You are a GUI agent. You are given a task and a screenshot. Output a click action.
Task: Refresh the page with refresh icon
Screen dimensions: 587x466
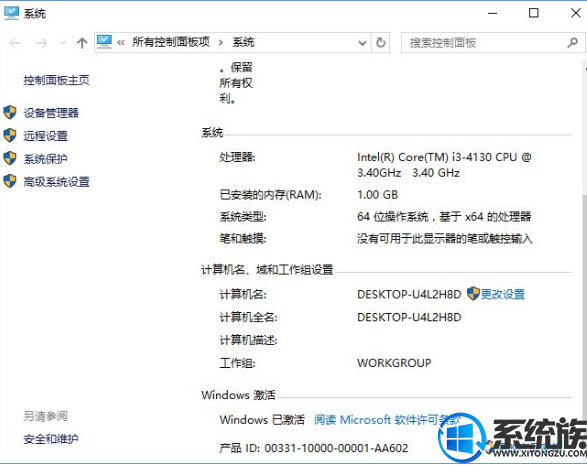(380, 43)
